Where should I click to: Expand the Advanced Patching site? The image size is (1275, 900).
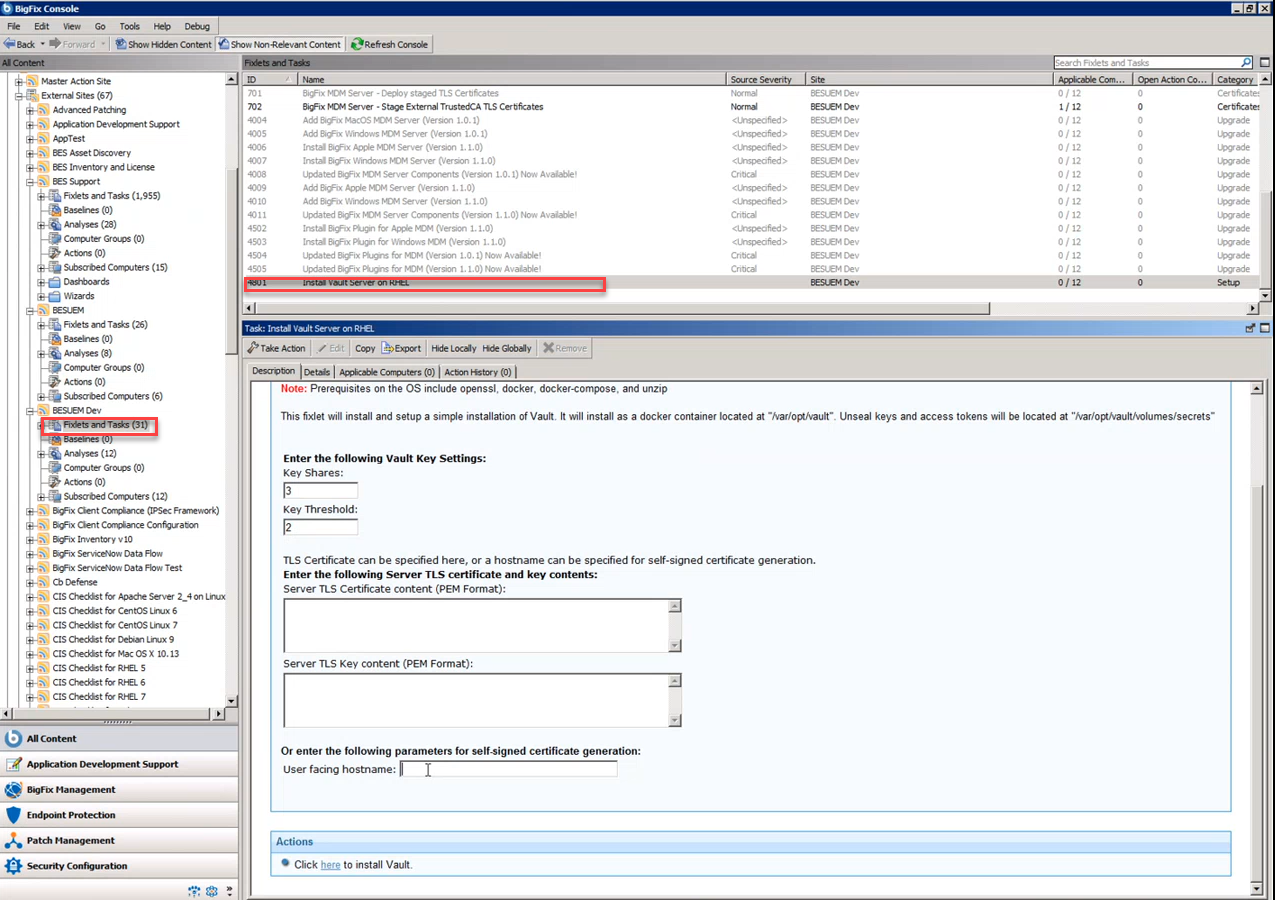[30, 110]
